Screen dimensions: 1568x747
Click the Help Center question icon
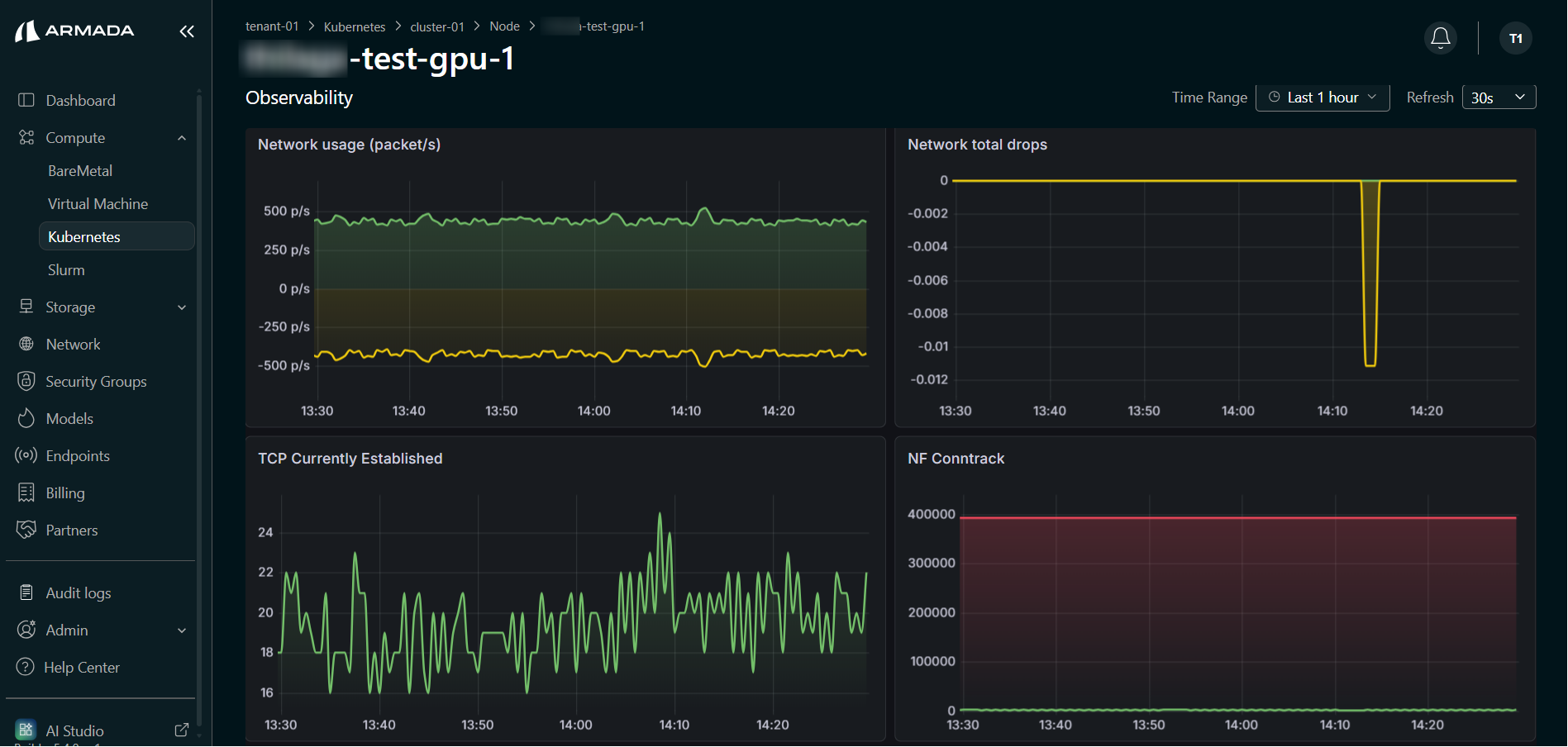pos(26,667)
